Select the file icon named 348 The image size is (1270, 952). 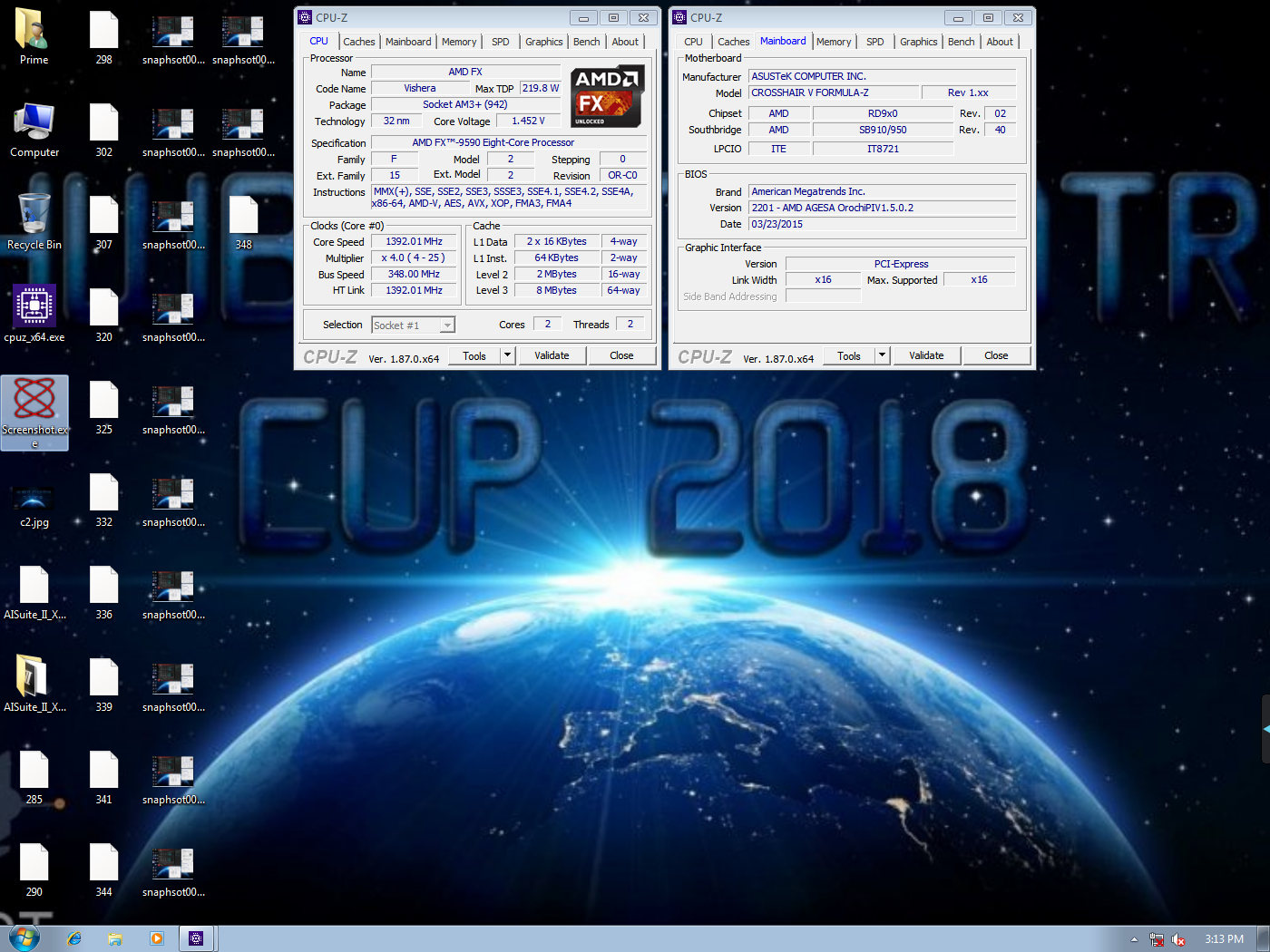pos(244,221)
